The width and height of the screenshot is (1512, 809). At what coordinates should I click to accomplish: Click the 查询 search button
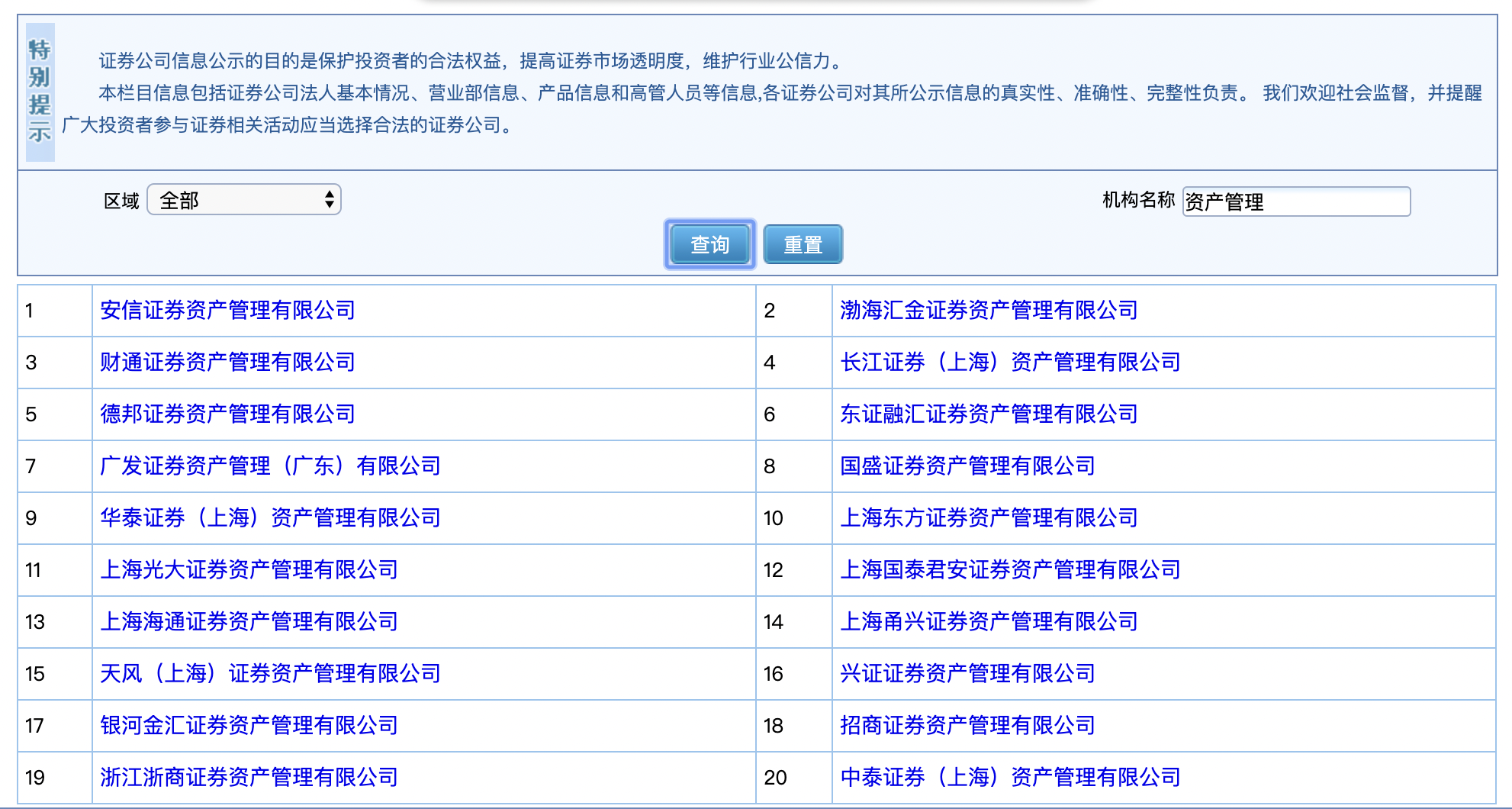[709, 244]
